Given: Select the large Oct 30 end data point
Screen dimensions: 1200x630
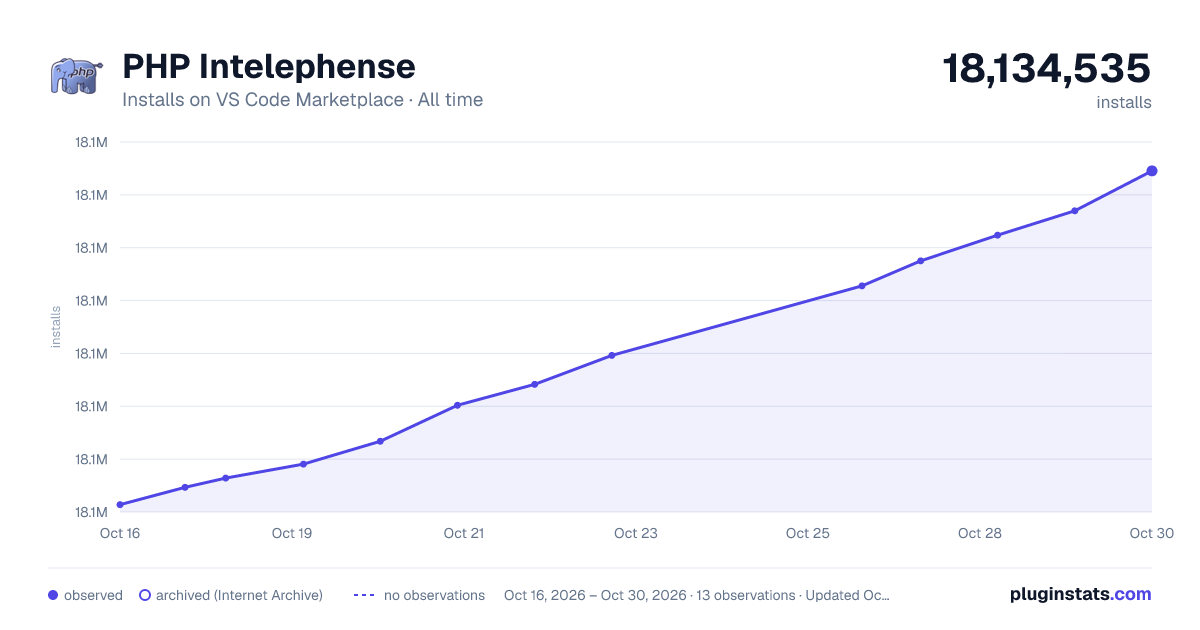Looking at the screenshot, I should (x=1152, y=171).
